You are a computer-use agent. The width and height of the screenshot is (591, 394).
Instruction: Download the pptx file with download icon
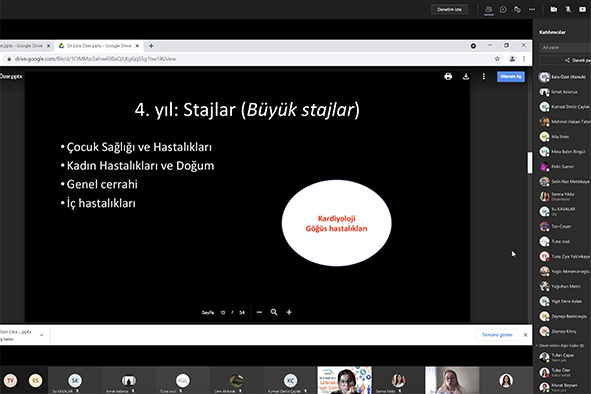(466, 77)
